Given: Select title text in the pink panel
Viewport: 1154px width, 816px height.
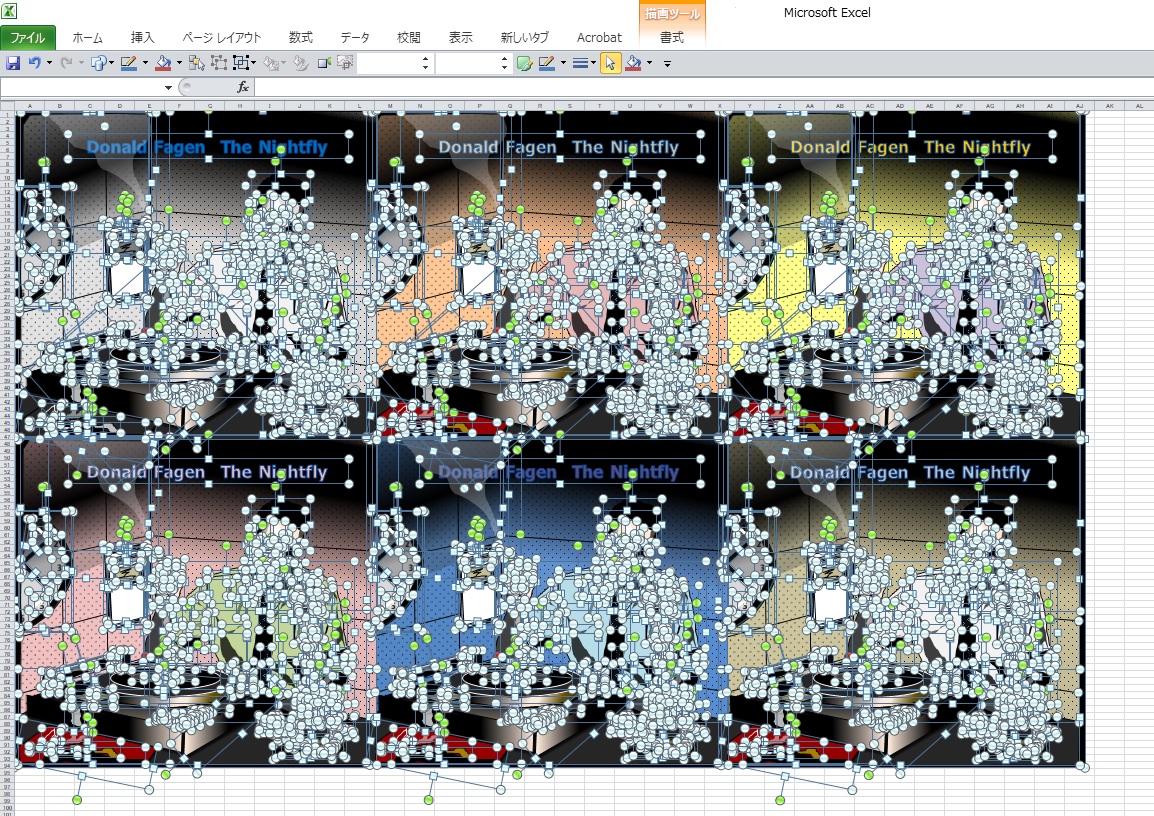Looking at the screenshot, I should 207,472.
